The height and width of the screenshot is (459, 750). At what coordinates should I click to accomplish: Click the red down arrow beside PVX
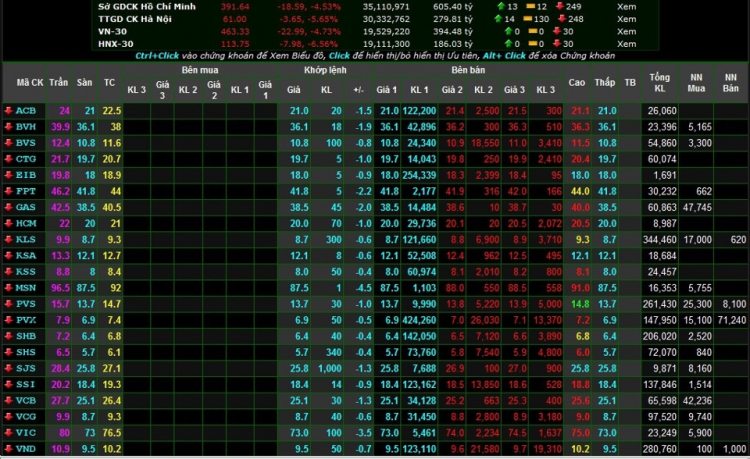point(9,320)
